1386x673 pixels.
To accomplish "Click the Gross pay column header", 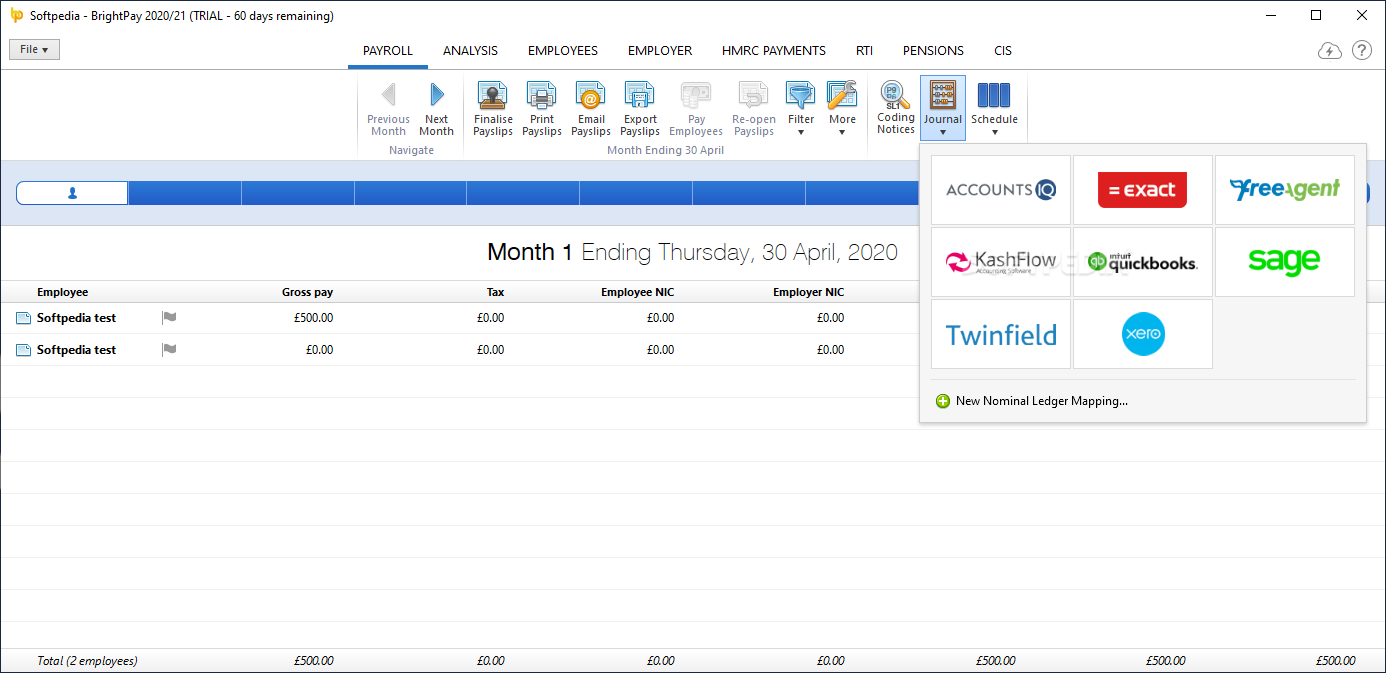I will click(x=307, y=292).
